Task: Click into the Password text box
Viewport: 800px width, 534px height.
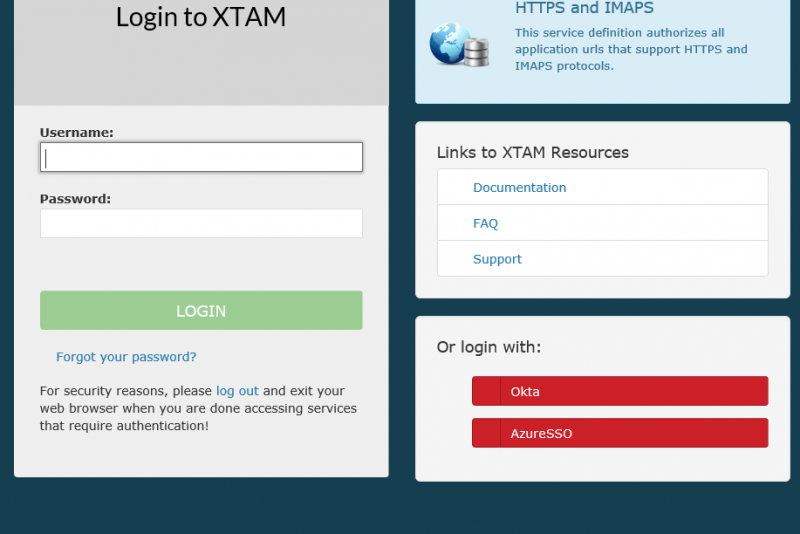Action: pyautogui.click(x=201, y=223)
